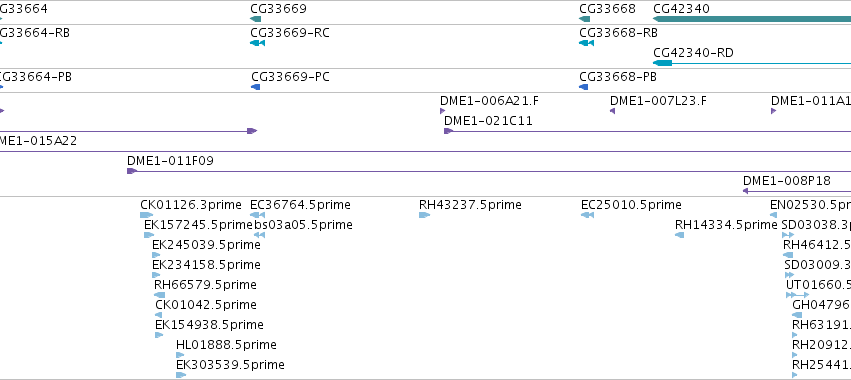Screen dimensions: 851x380
Task: Select the RH43237.5prime EST glyph
Action: pyautogui.click(x=424, y=215)
